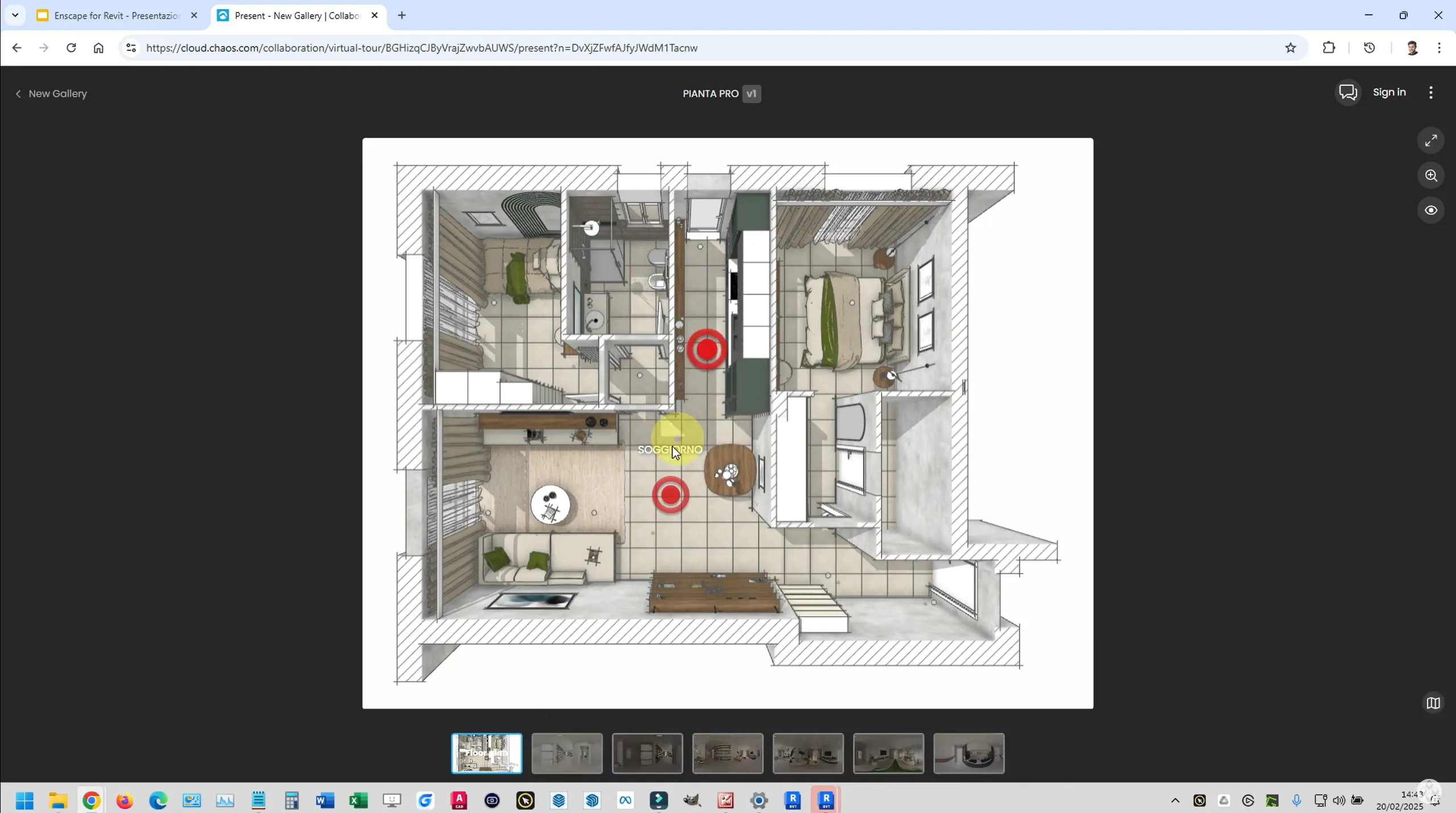The height and width of the screenshot is (813, 1456).
Task: Click the Sign in button
Action: click(x=1389, y=92)
